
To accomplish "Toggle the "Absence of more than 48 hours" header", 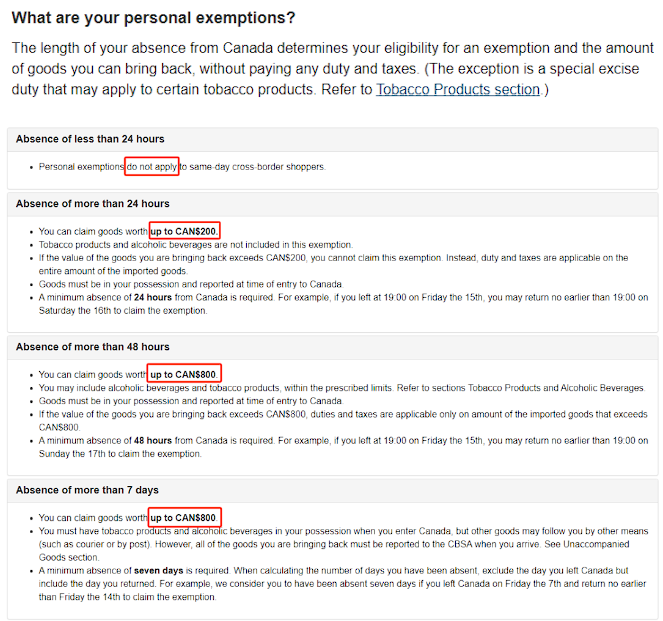I will coord(93,347).
